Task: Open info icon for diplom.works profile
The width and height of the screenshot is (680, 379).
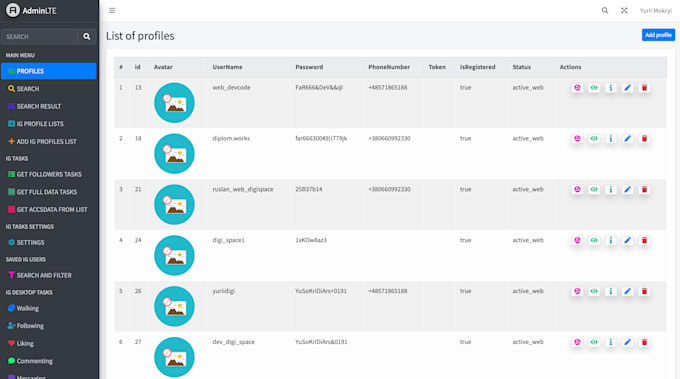Action: pyautogui.click(x=611, y=139)
